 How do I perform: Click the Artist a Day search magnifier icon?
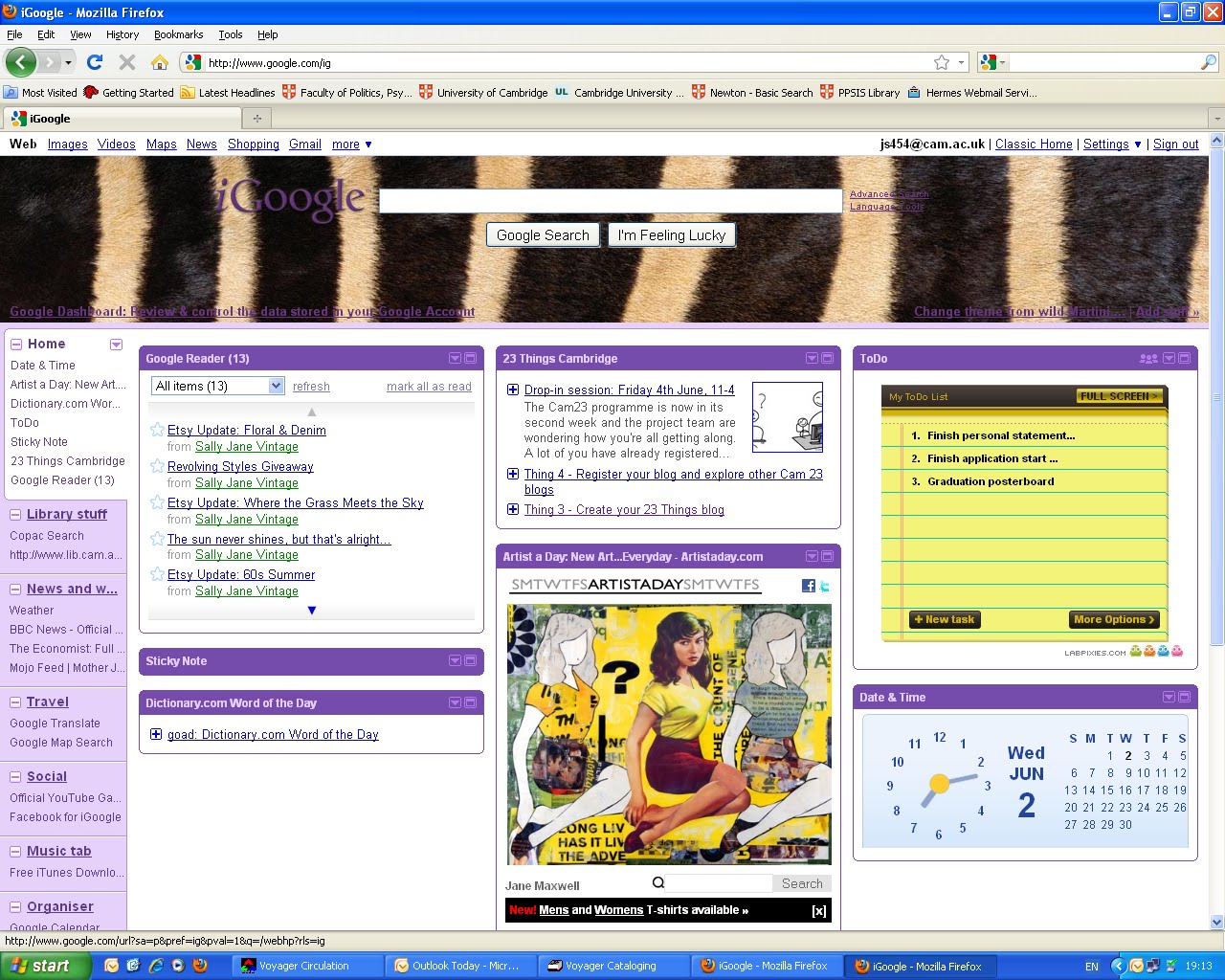[x=658, y=882]
